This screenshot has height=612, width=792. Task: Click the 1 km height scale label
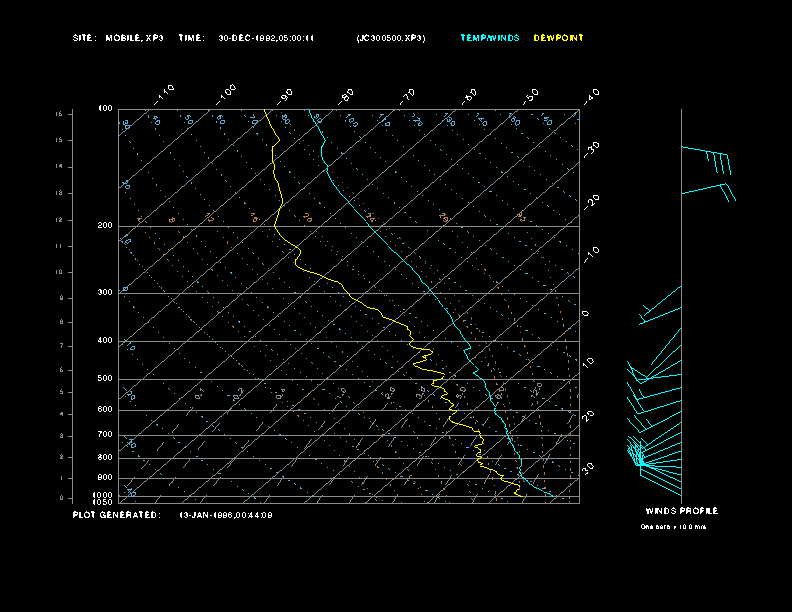pyautogui.click(x=62, y=478)
